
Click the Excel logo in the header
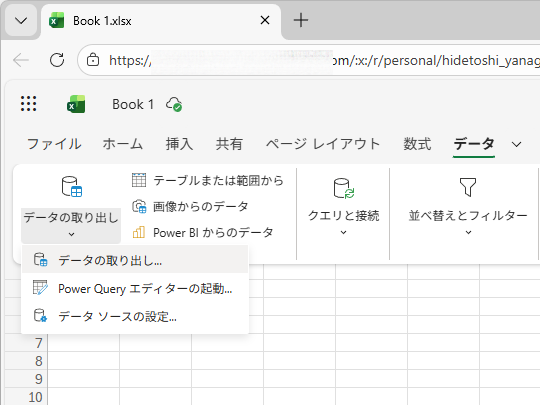coord(76,104)
